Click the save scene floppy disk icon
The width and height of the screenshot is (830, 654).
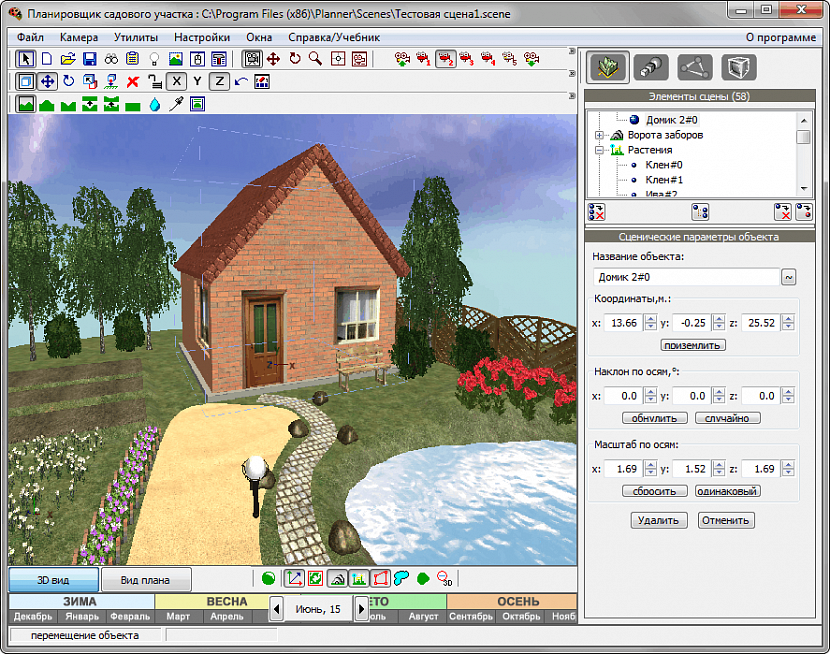pos(89,59)
